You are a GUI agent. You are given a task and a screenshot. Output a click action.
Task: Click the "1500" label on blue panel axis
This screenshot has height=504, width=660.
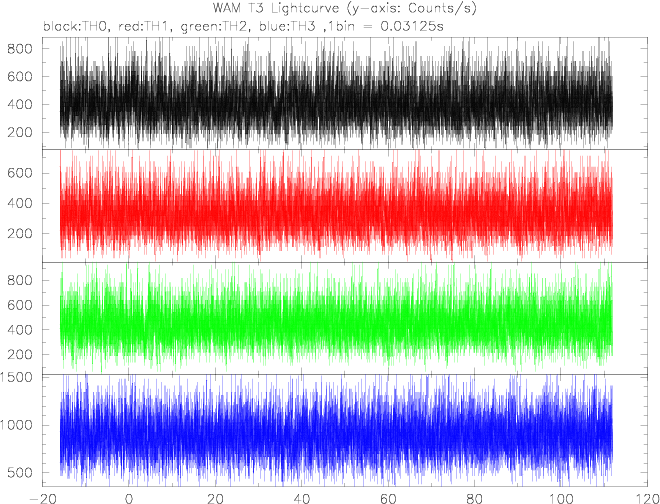coord(17,377)
